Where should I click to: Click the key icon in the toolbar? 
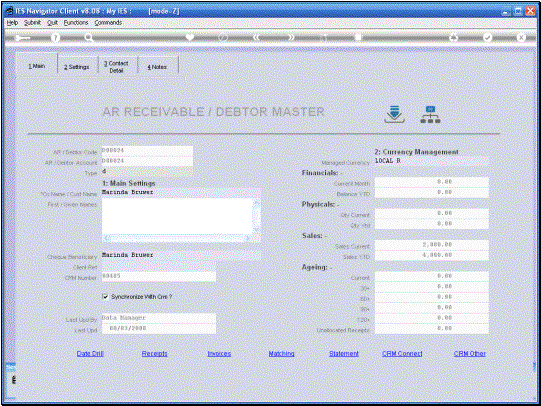(22, 38)
